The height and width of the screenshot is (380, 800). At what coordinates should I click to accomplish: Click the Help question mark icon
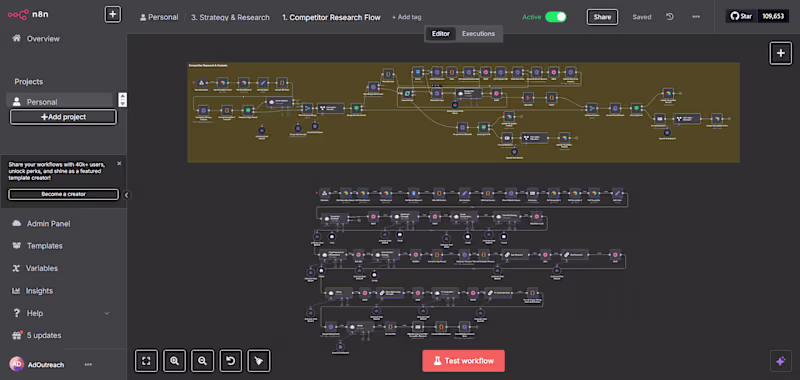pos(17,313)
